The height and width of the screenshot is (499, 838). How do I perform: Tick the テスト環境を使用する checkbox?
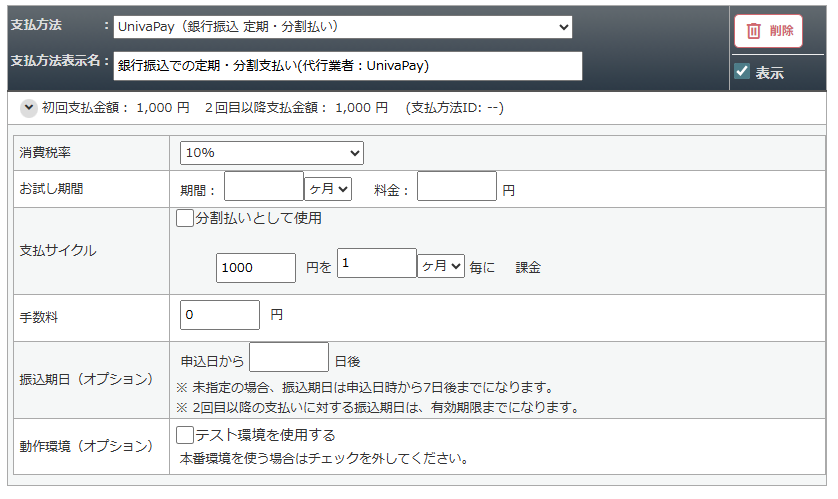(x=184, y=435)
